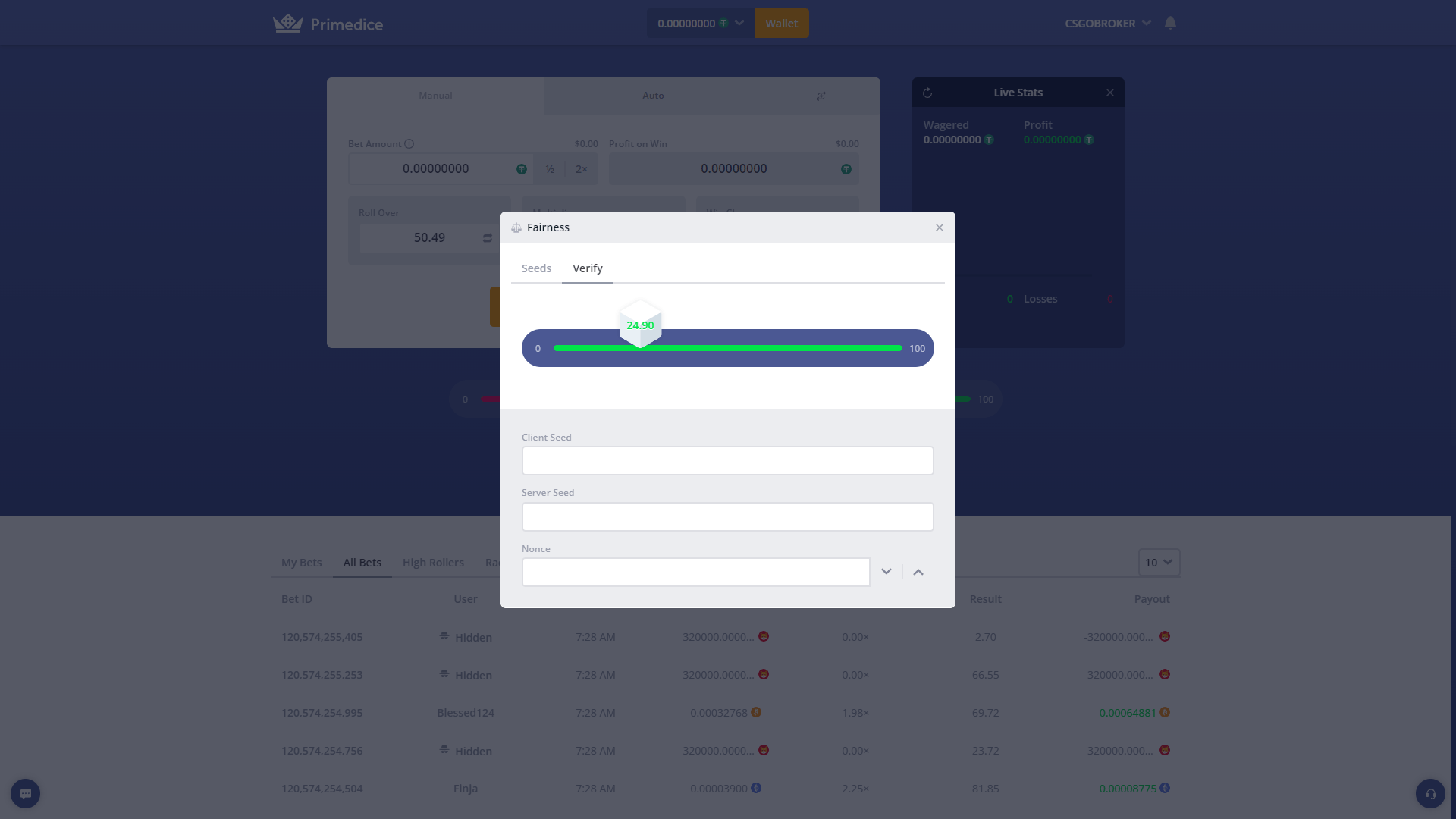Open the support headset icon
The width and height of the screenshot is (1456, 819).
point(1430,793)
